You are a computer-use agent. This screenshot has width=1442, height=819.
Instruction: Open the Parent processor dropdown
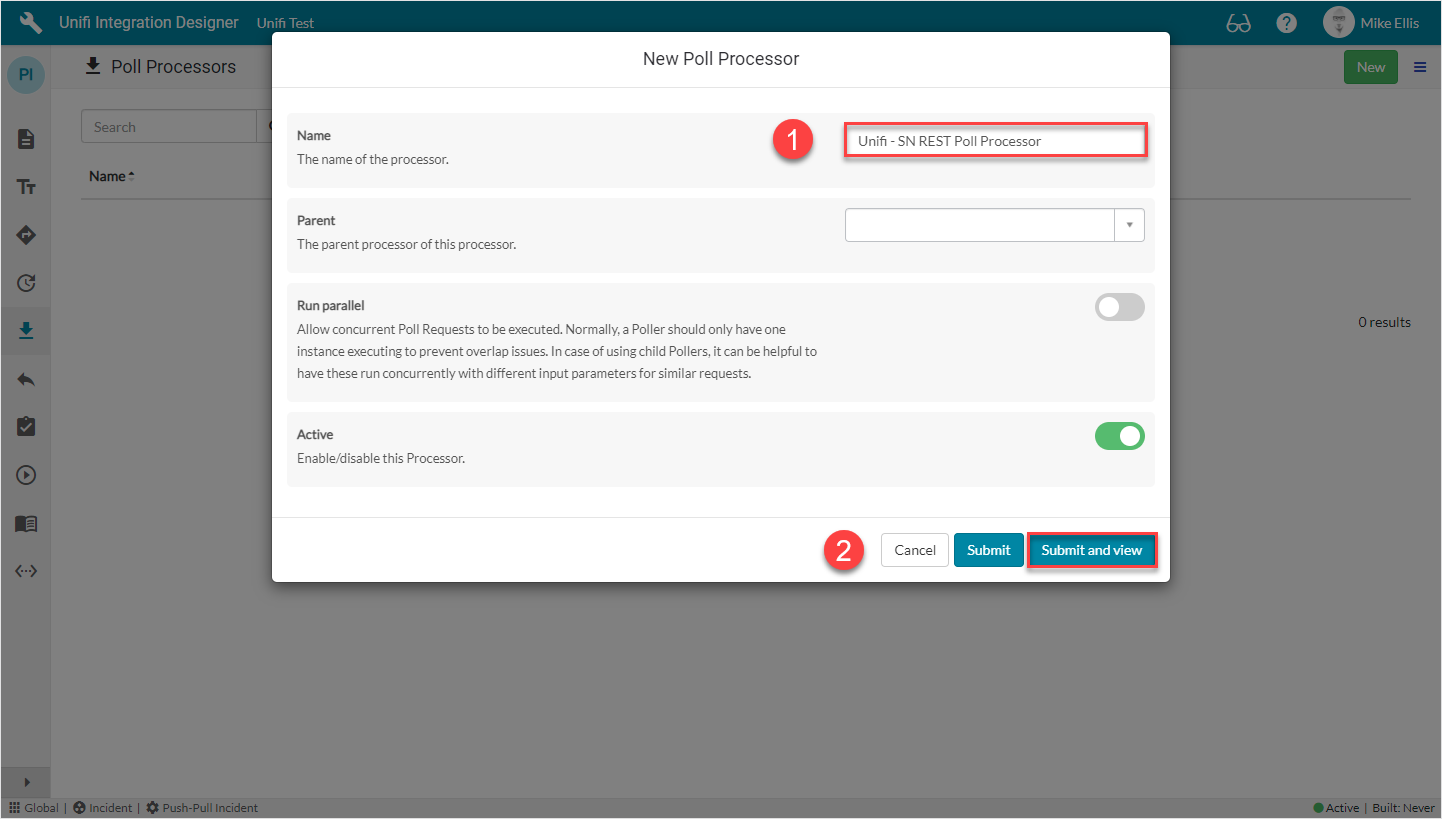point(1129,224)
